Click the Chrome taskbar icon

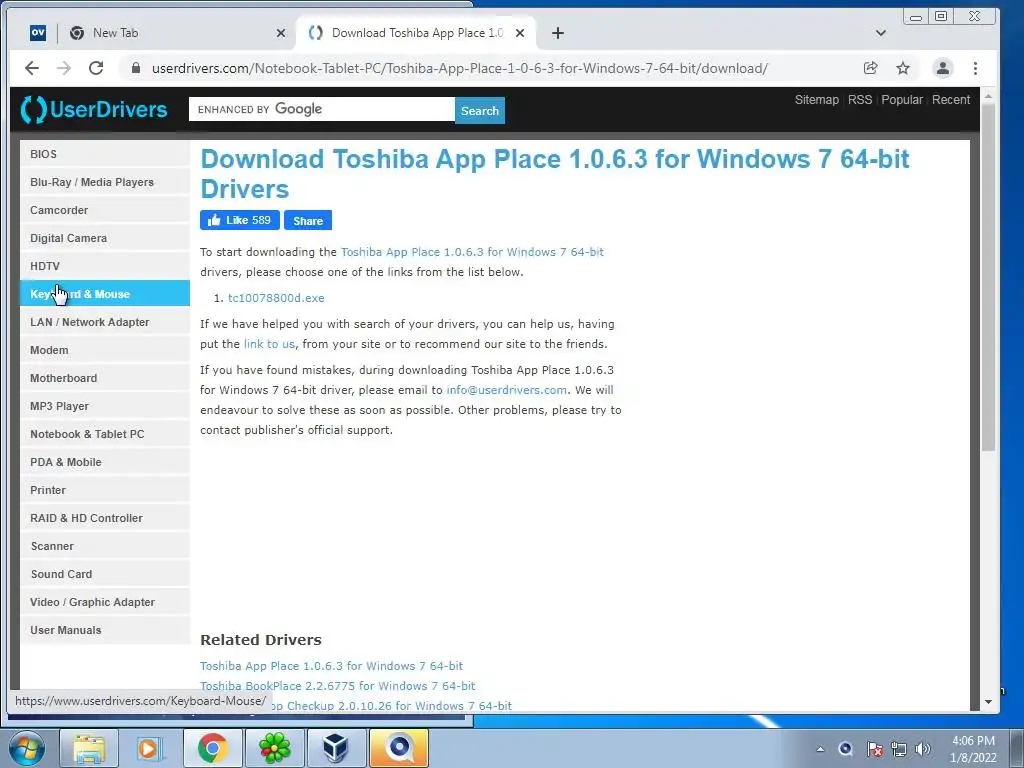pyautogui.click(x=212, y=748)
